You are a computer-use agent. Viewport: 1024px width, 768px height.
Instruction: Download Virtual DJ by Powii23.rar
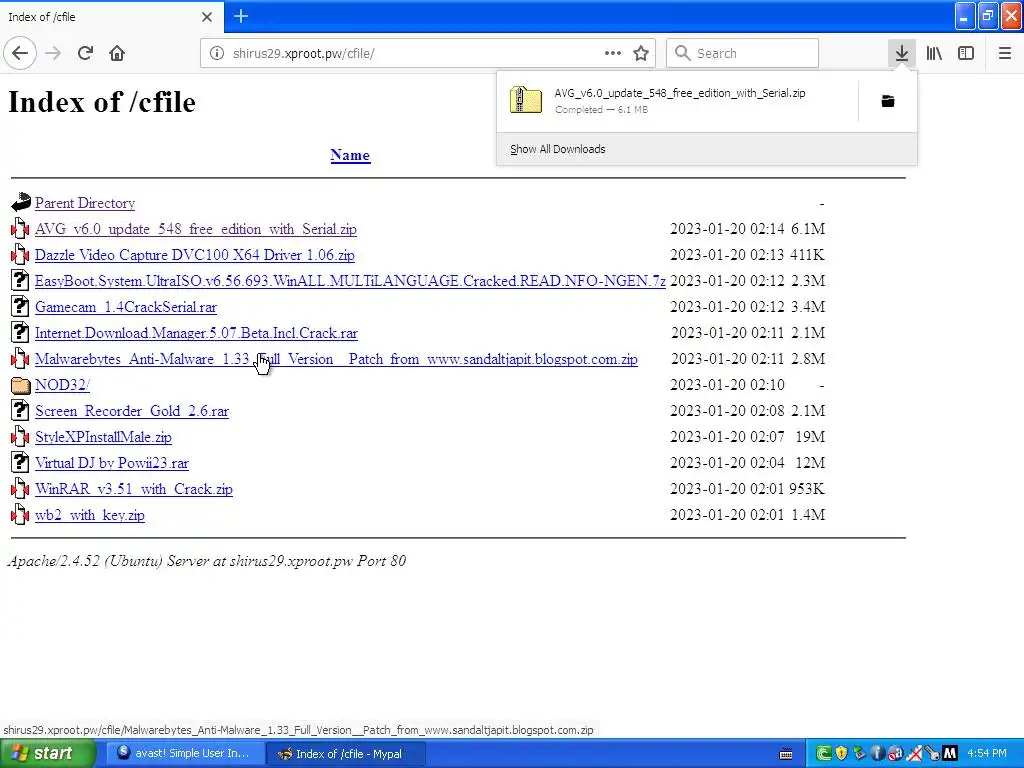[x=112, y=463]
